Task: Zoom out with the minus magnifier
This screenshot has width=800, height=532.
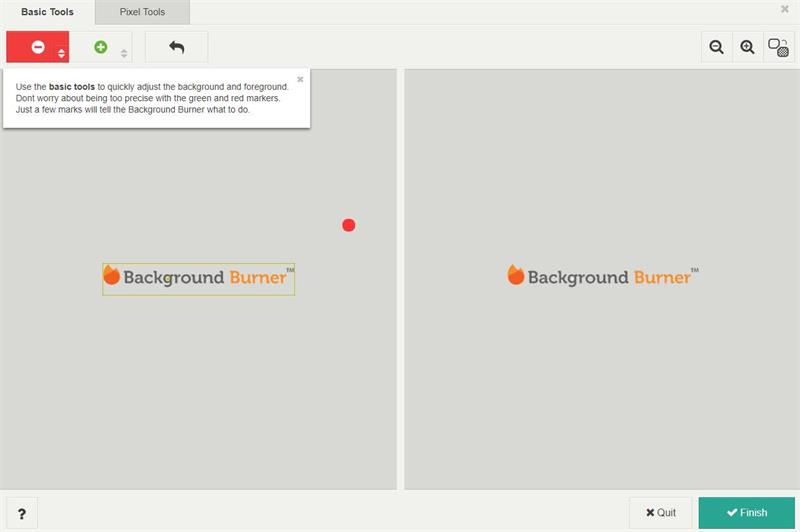Action: tap(717, 47)
